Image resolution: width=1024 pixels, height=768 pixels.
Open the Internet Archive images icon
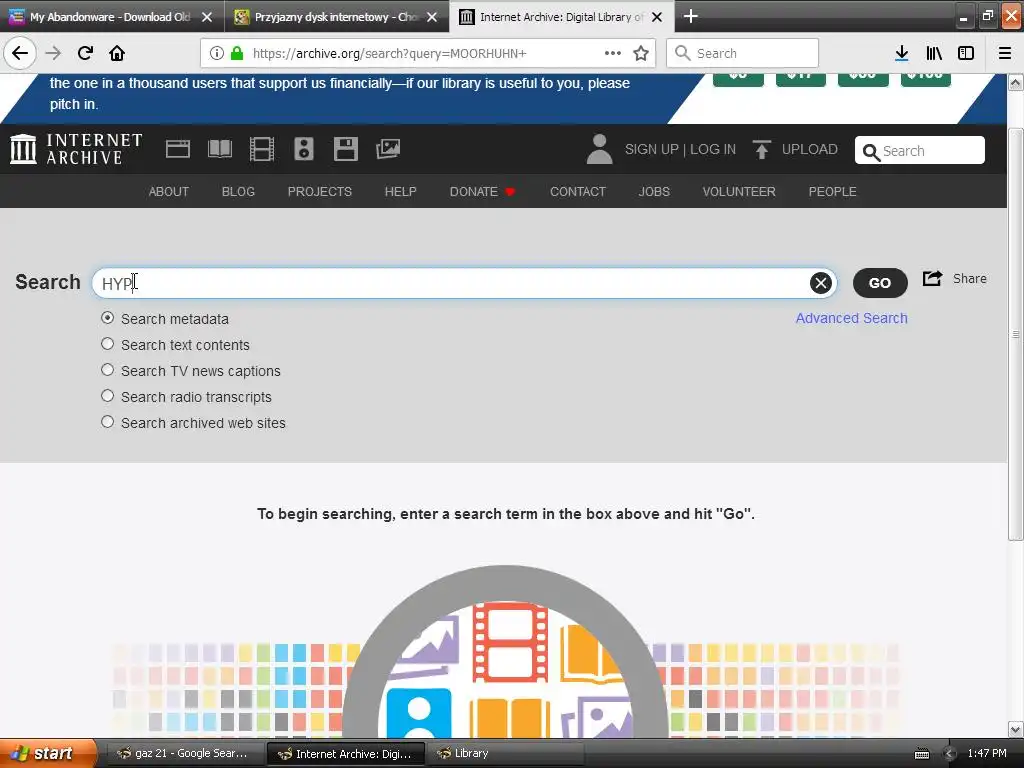tap(388, 149)
